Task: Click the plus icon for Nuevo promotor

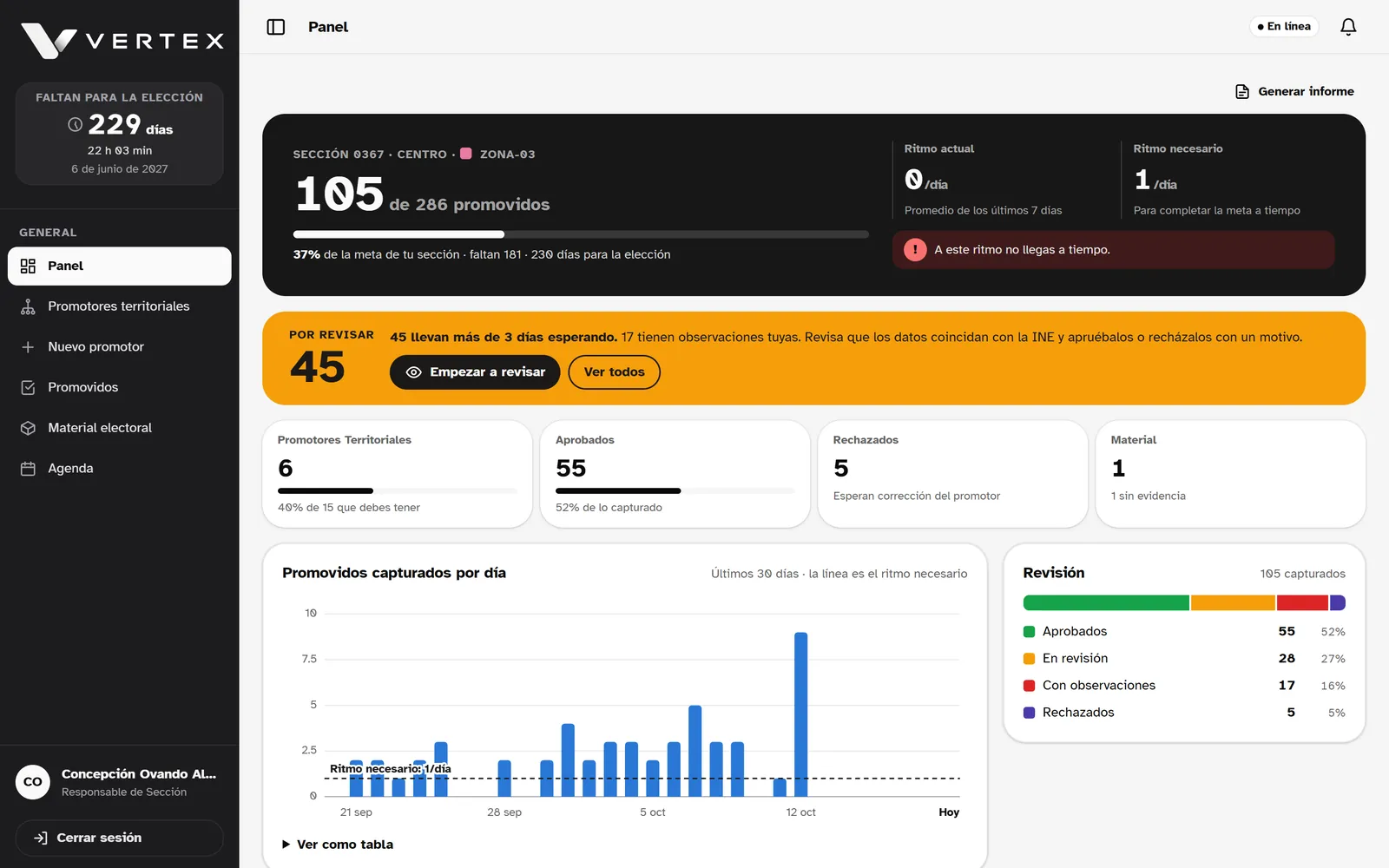Action: (x=28, y=347)
